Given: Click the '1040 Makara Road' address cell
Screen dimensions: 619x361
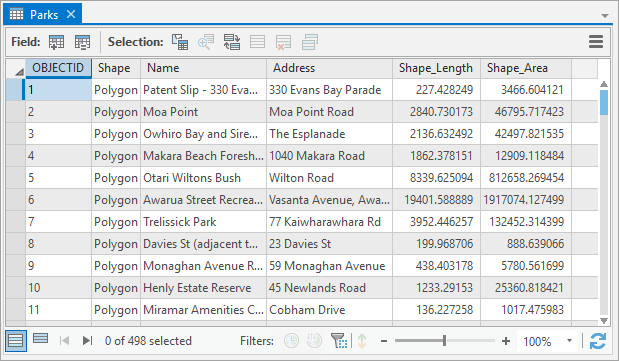Looking at the screenshot, I should [x=329, y=156].
